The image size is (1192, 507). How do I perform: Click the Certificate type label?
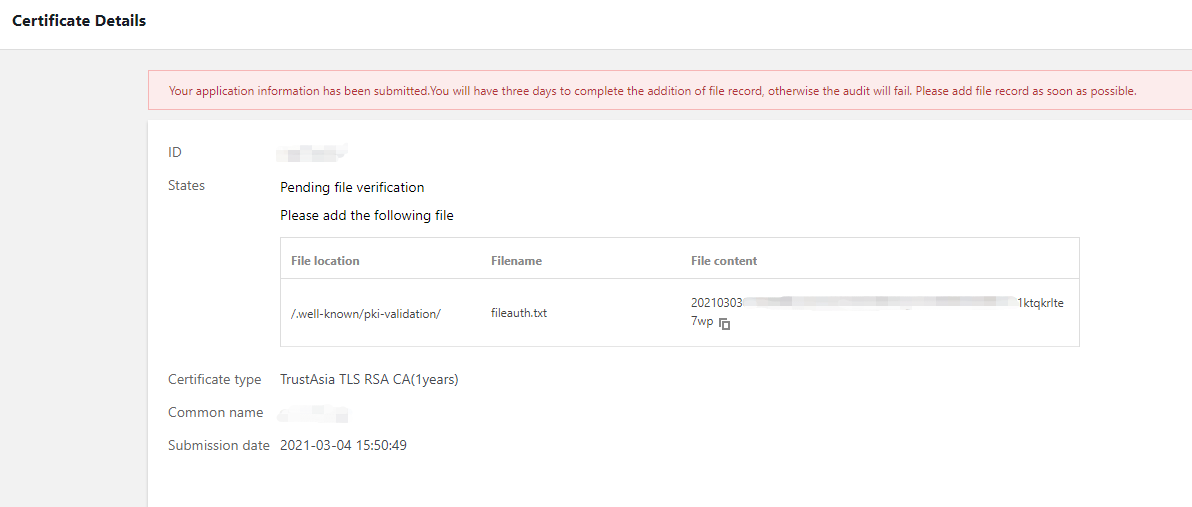(214, 380)
